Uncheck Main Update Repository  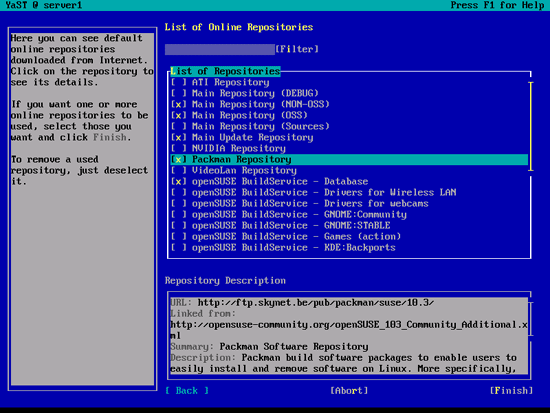pos(179,138)
